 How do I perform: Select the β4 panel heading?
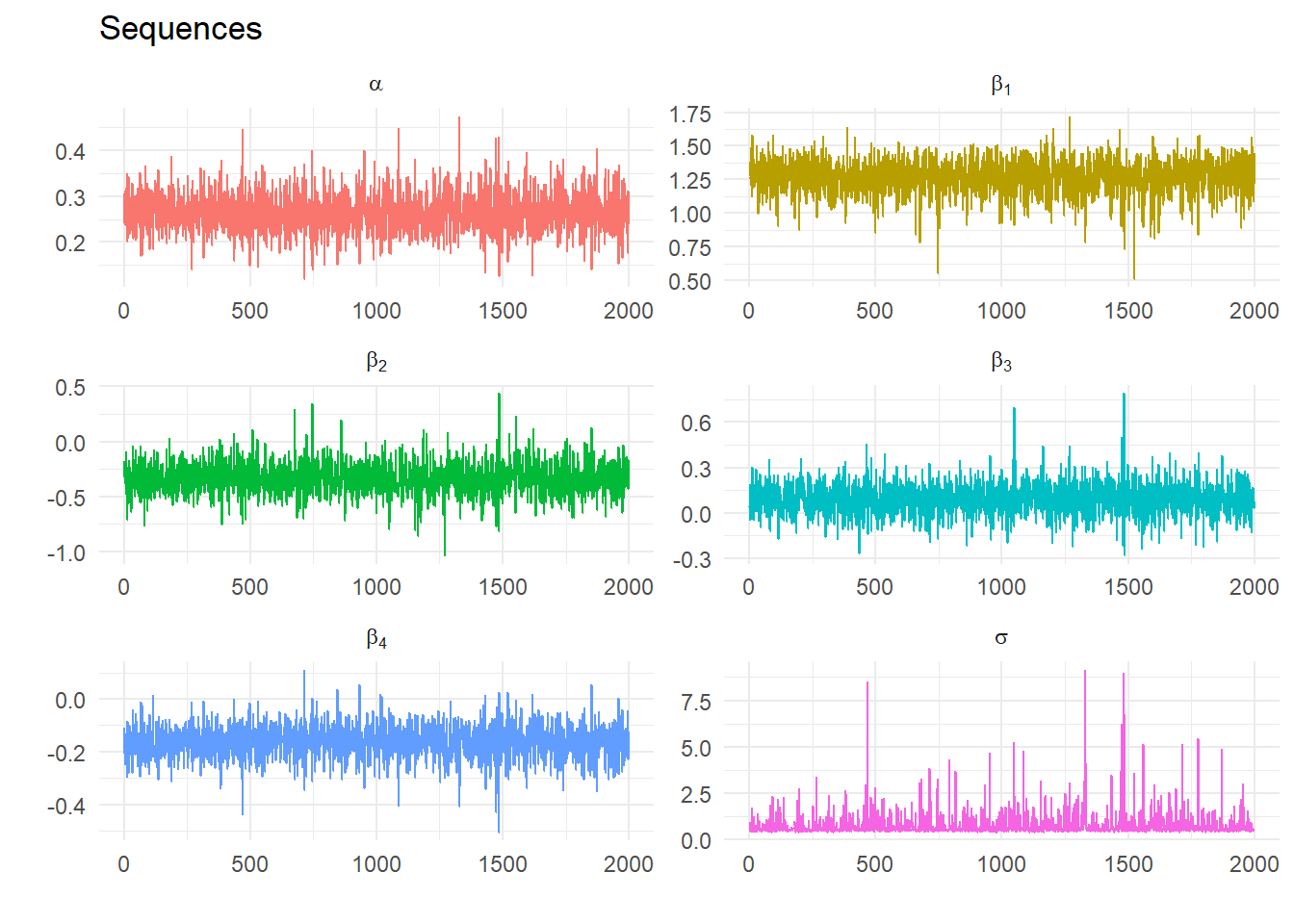pyautogui.click(x=375, y=639)
